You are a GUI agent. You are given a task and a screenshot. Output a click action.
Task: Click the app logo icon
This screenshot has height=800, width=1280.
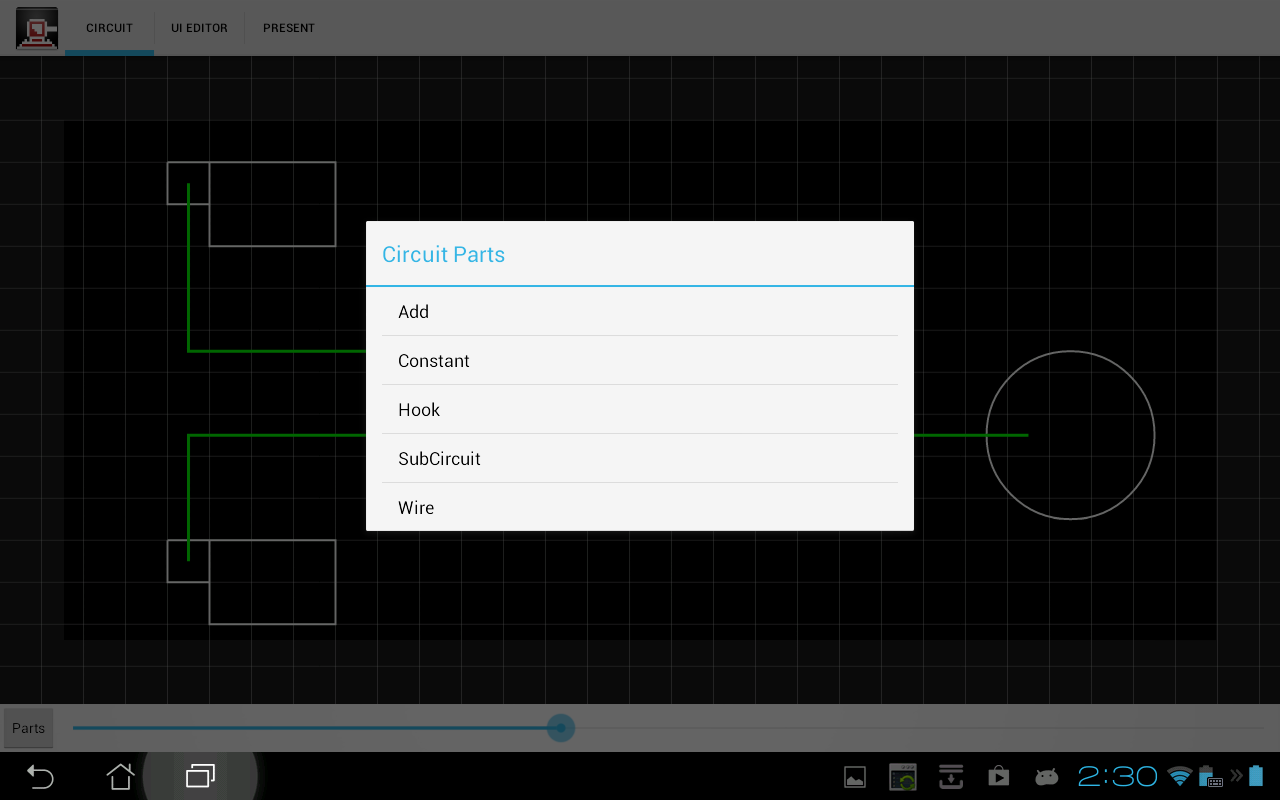(x=37, y=28)
